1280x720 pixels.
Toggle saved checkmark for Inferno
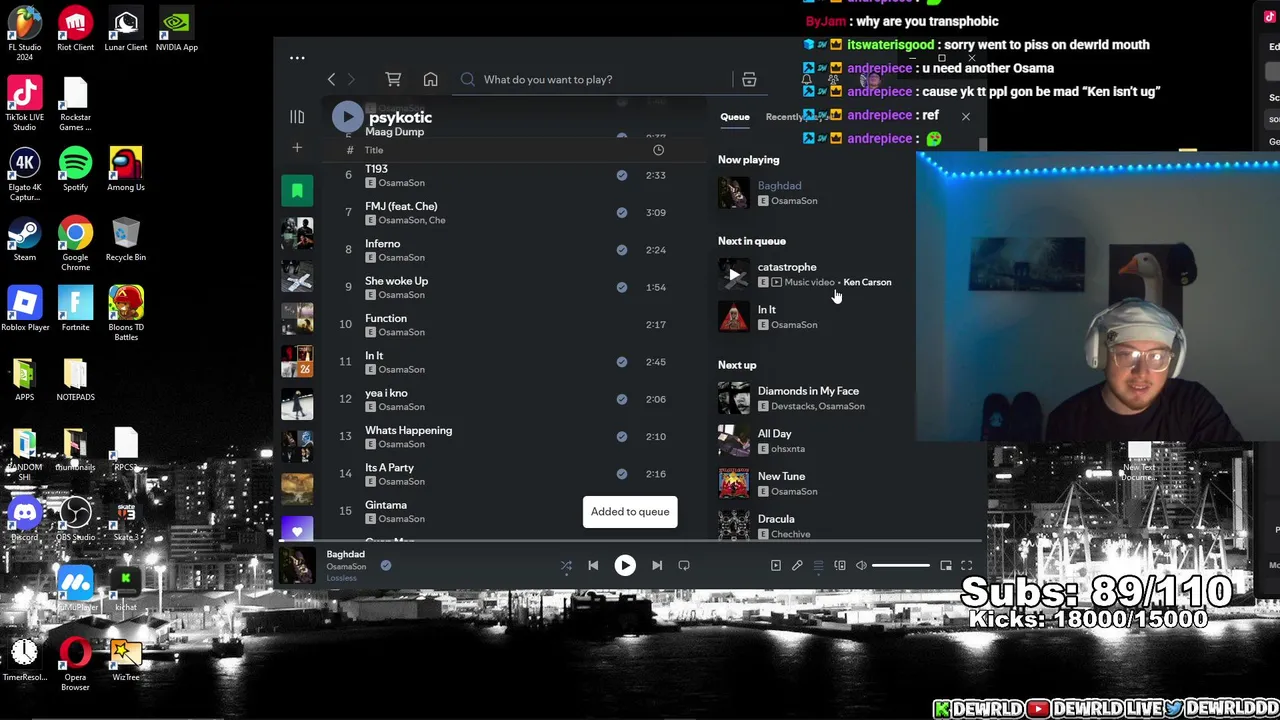[x=622, y=250]
